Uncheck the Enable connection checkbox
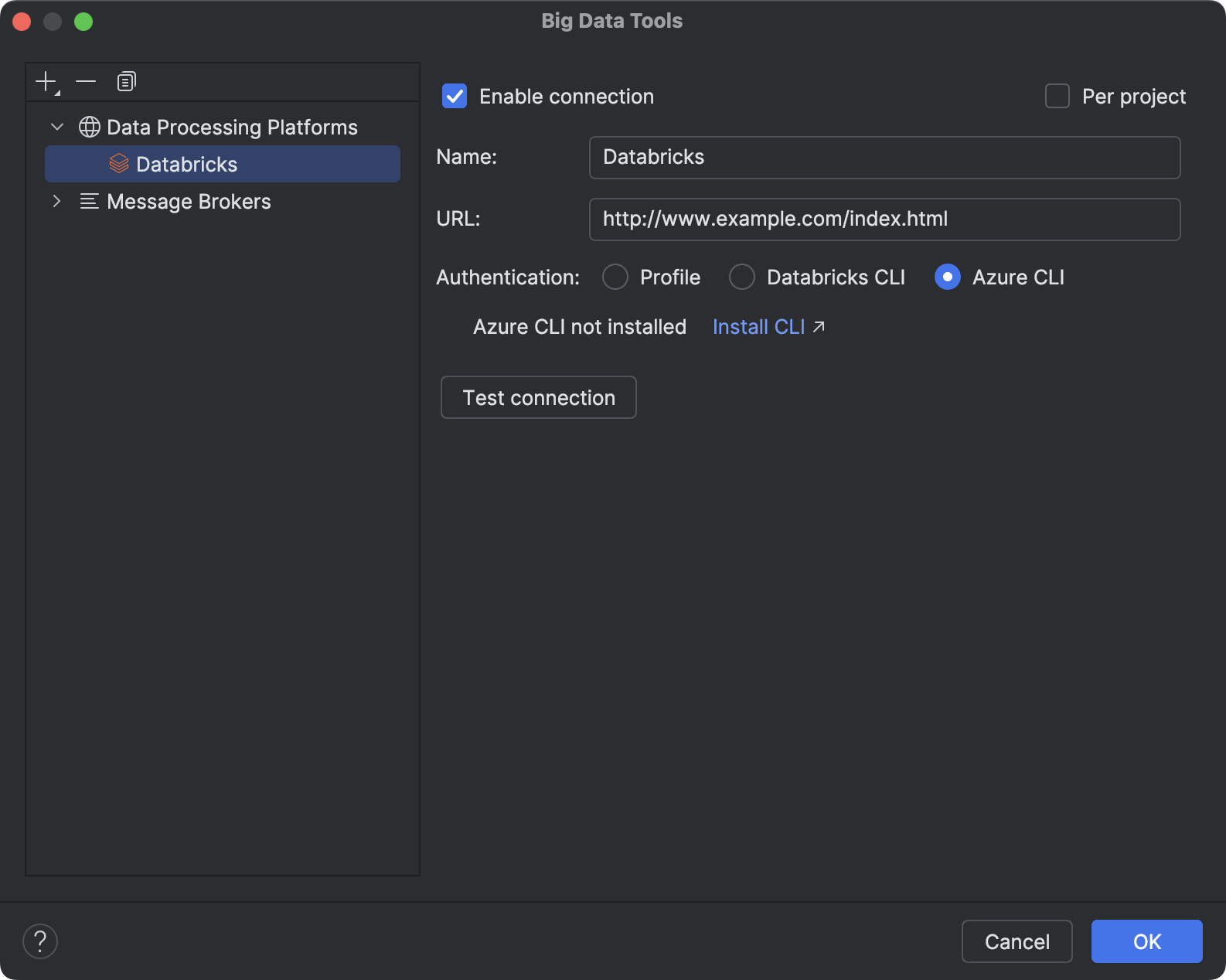The width and height of the screenshot is (1226, 980). click(x=455, y=97)
